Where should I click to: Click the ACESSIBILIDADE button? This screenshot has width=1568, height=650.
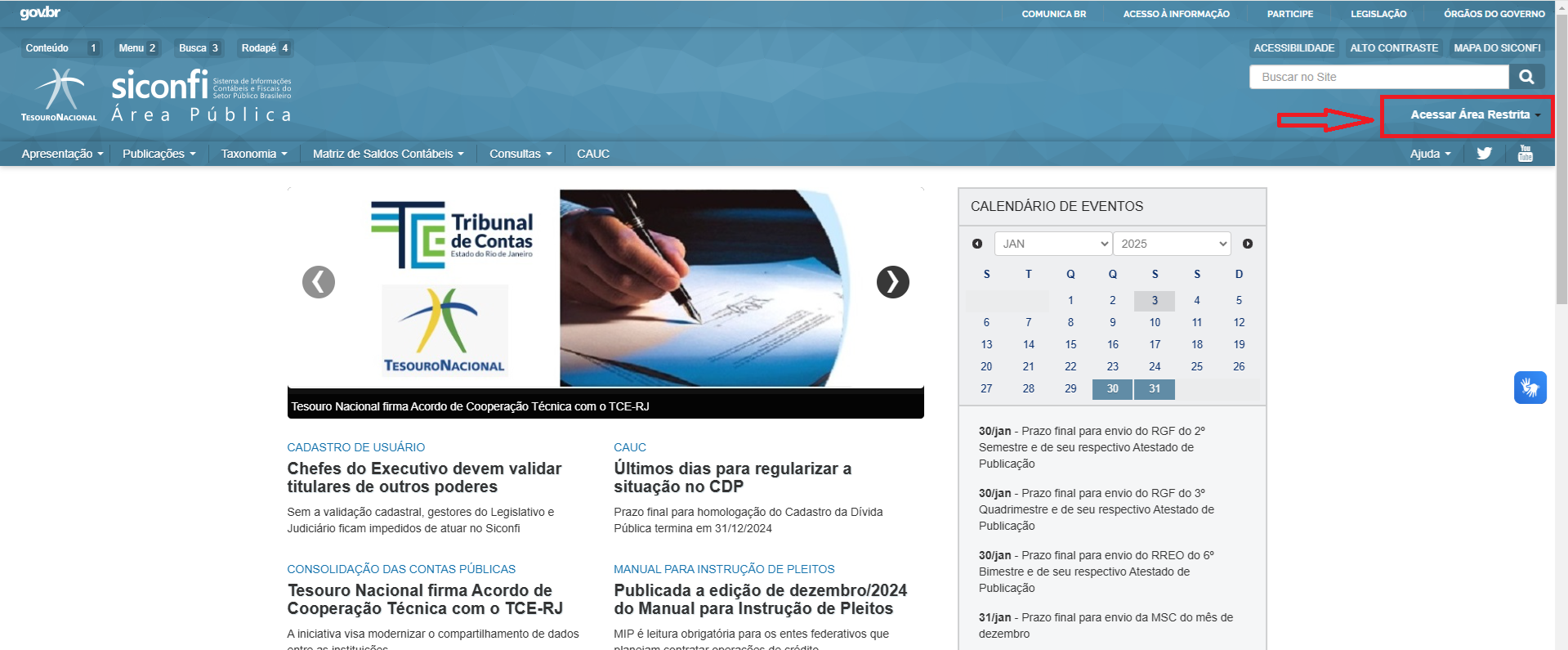1293,48
